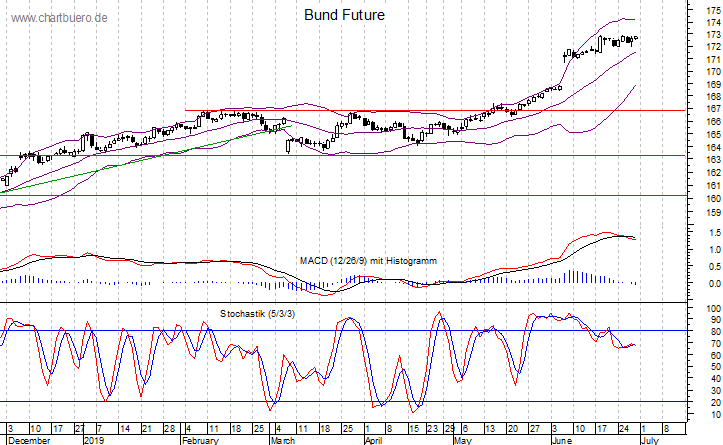
Task: Click the July month label
Action: [650, 440]
